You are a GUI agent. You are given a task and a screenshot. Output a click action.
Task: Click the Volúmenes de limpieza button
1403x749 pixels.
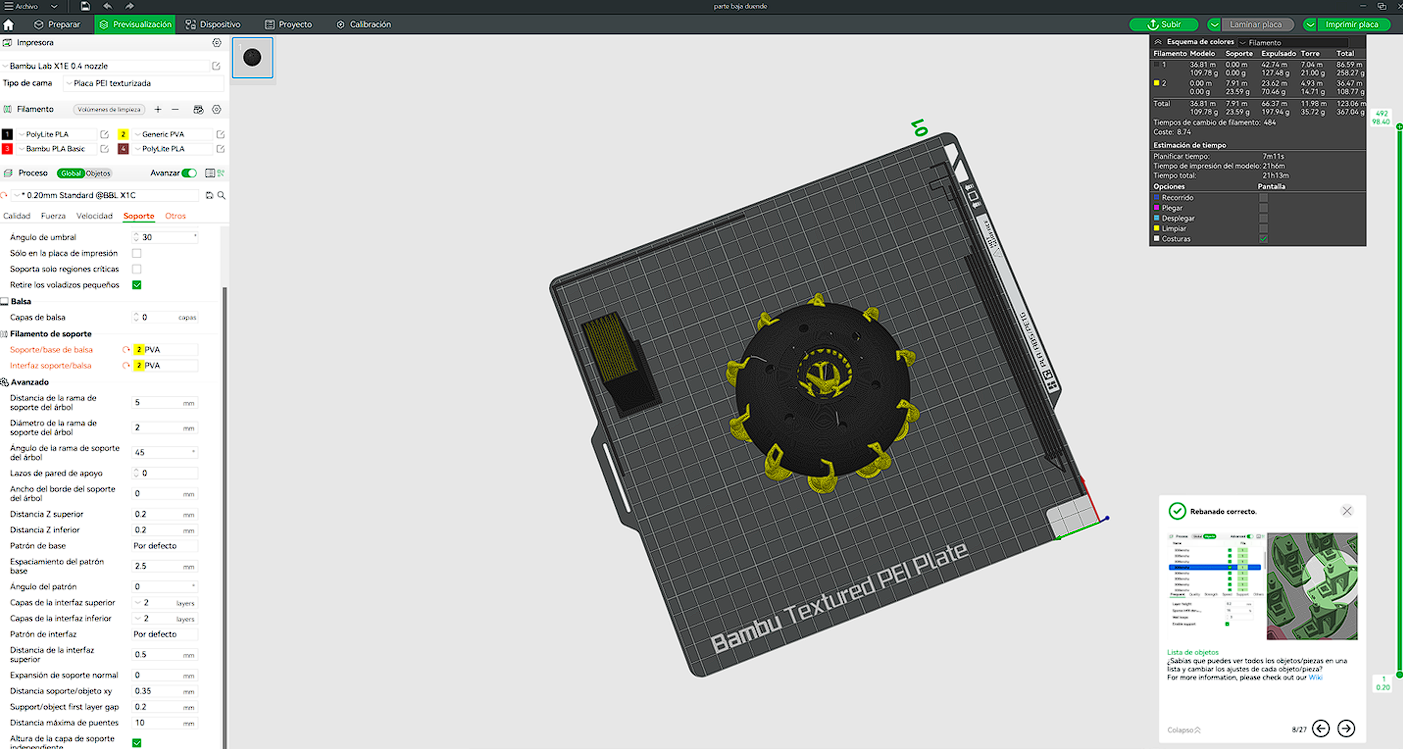[x=110, y=109]
